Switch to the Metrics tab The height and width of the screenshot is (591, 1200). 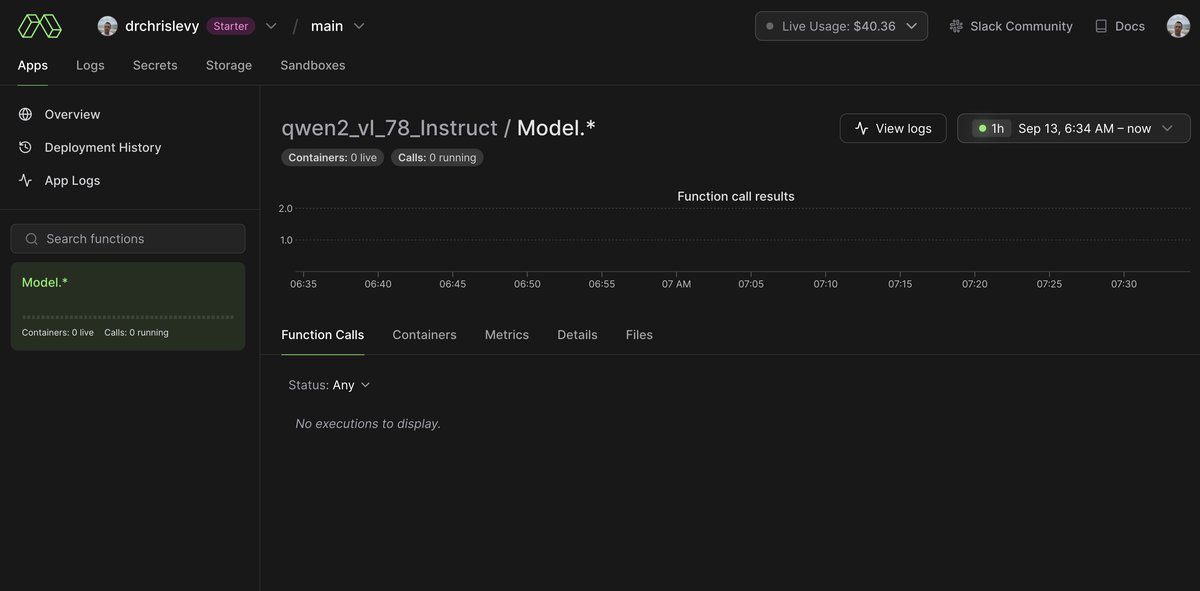point(506,335)
